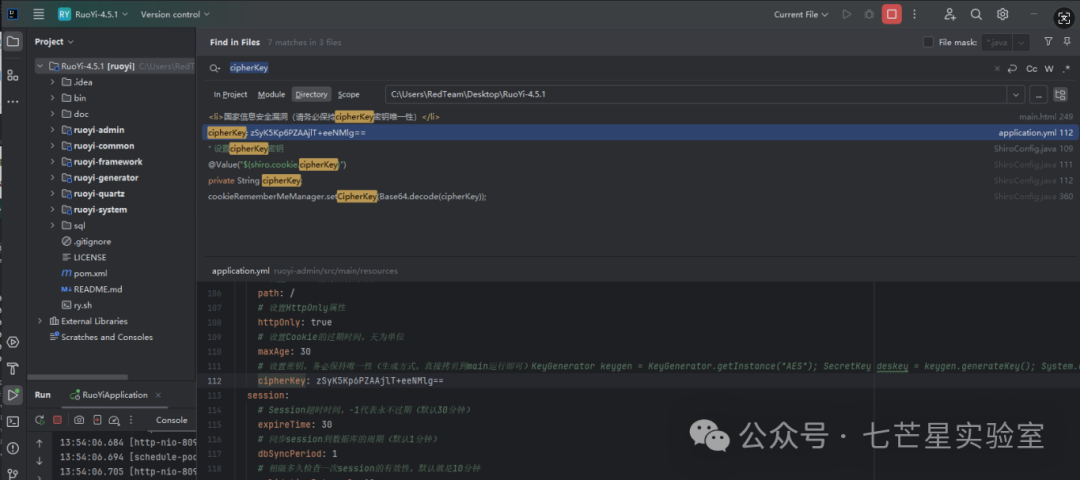The image size is (1080, 480).
Task: Expand the sql folder
Action: click(x=52, y=225)
